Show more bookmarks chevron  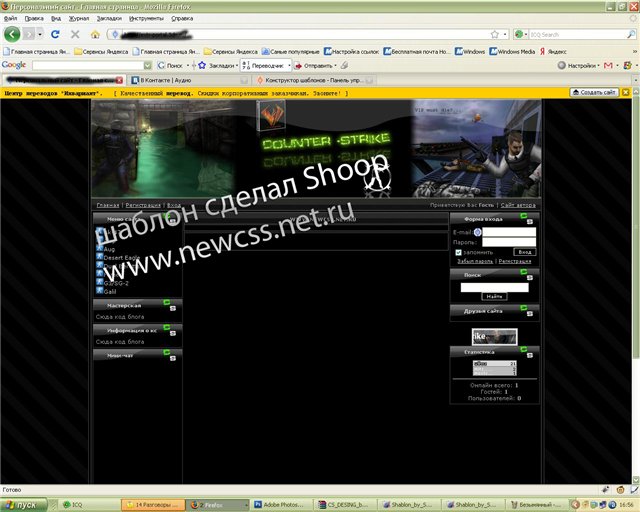pos(635,51)
